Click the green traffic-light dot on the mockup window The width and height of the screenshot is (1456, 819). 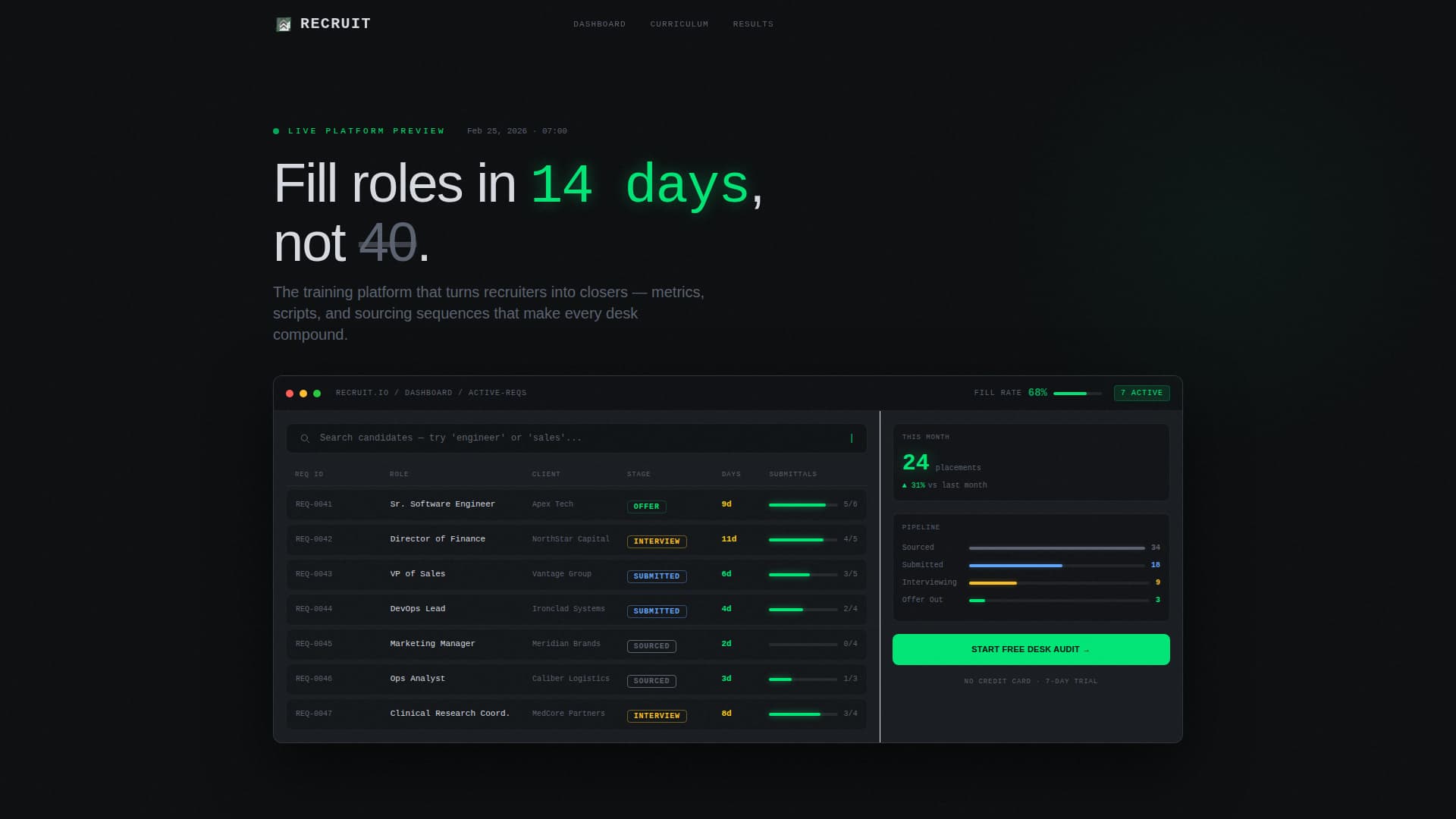point(315,393)
